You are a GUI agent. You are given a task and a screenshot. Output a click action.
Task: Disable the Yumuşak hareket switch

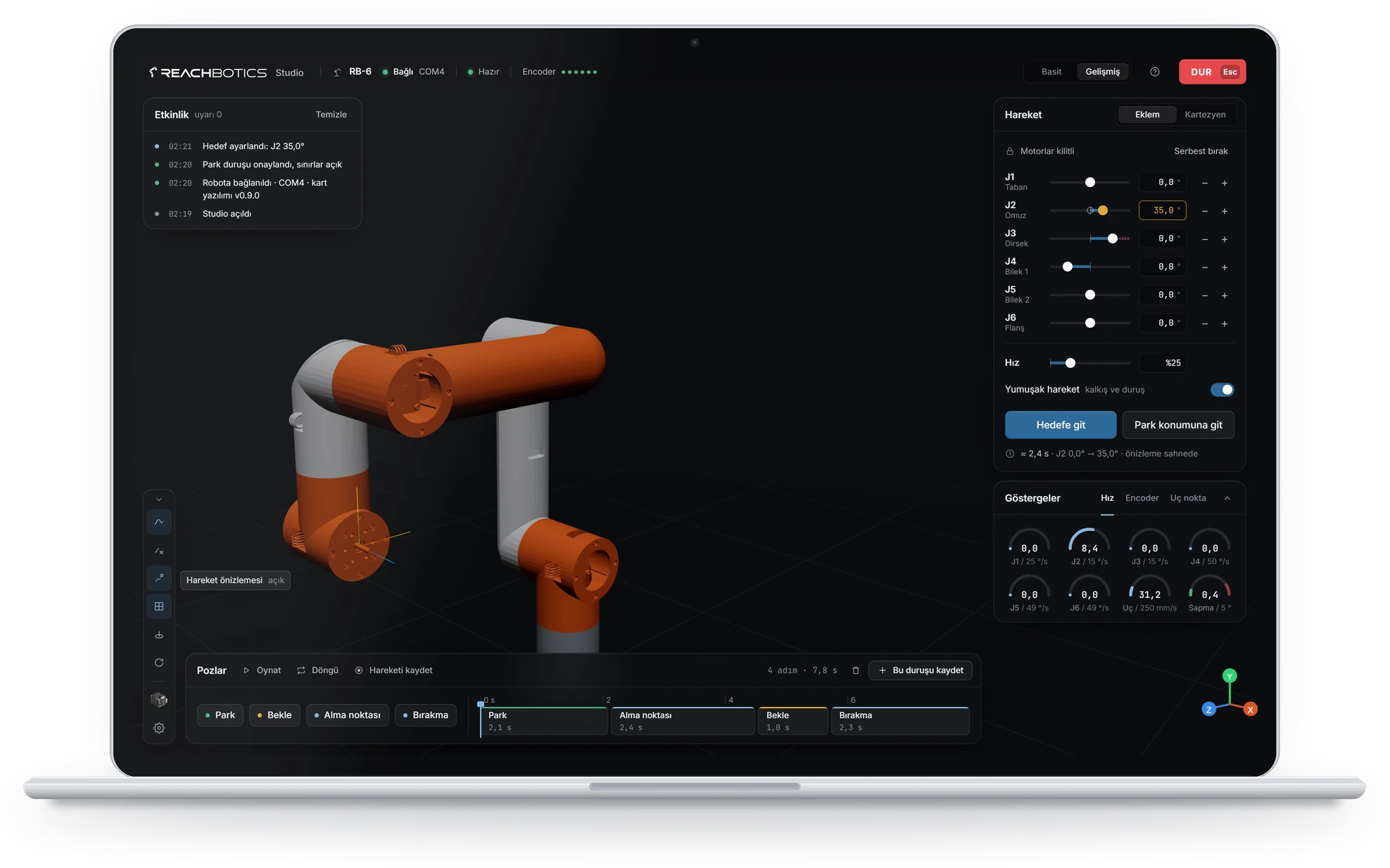click(x=1222, y=390)
